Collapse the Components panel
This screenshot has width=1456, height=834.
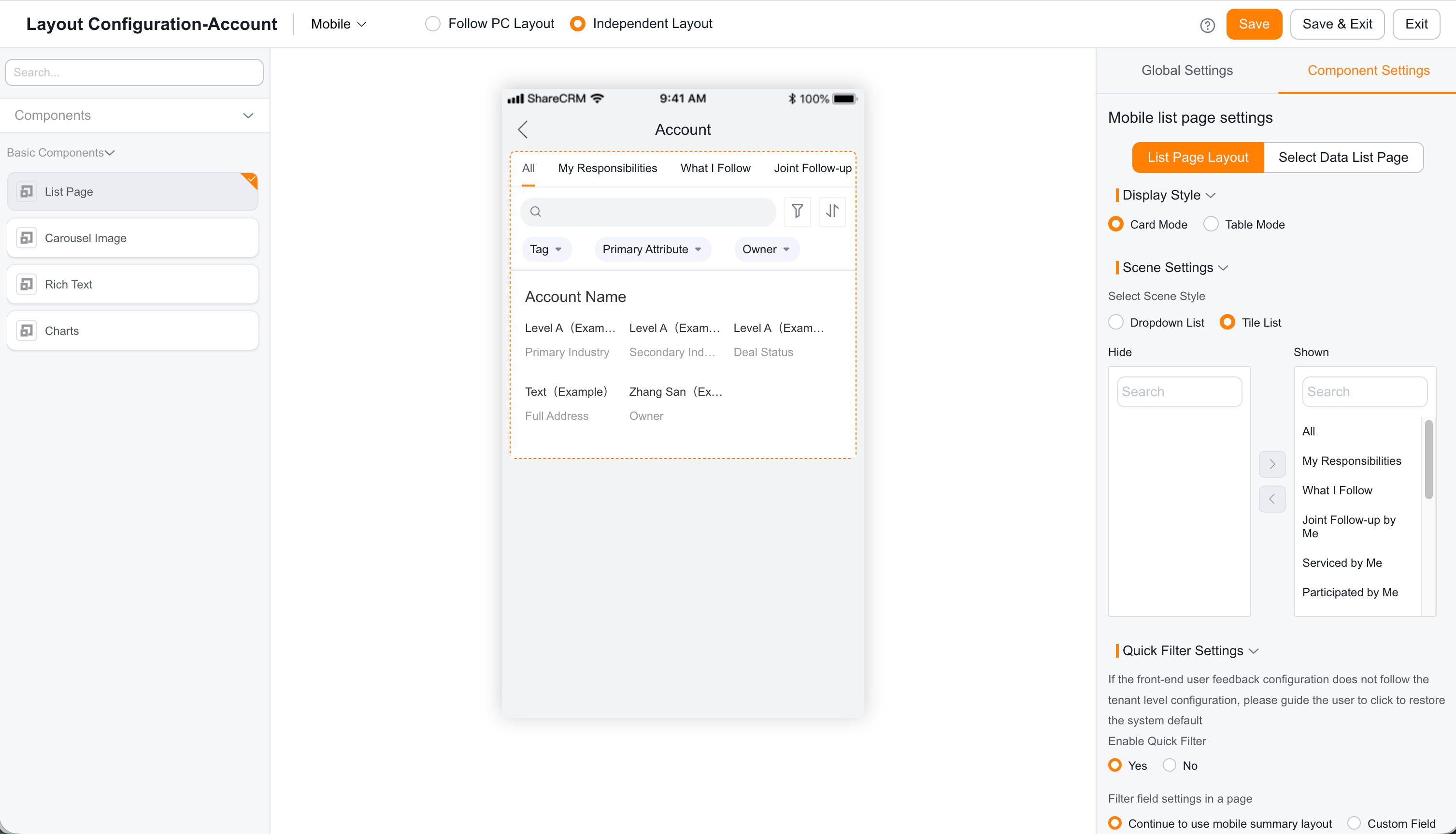tap(248, 115)
